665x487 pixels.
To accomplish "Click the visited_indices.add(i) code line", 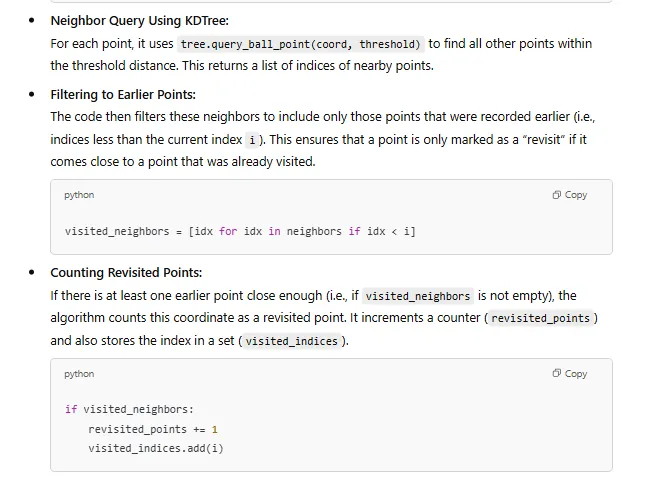I will (156, 448).
